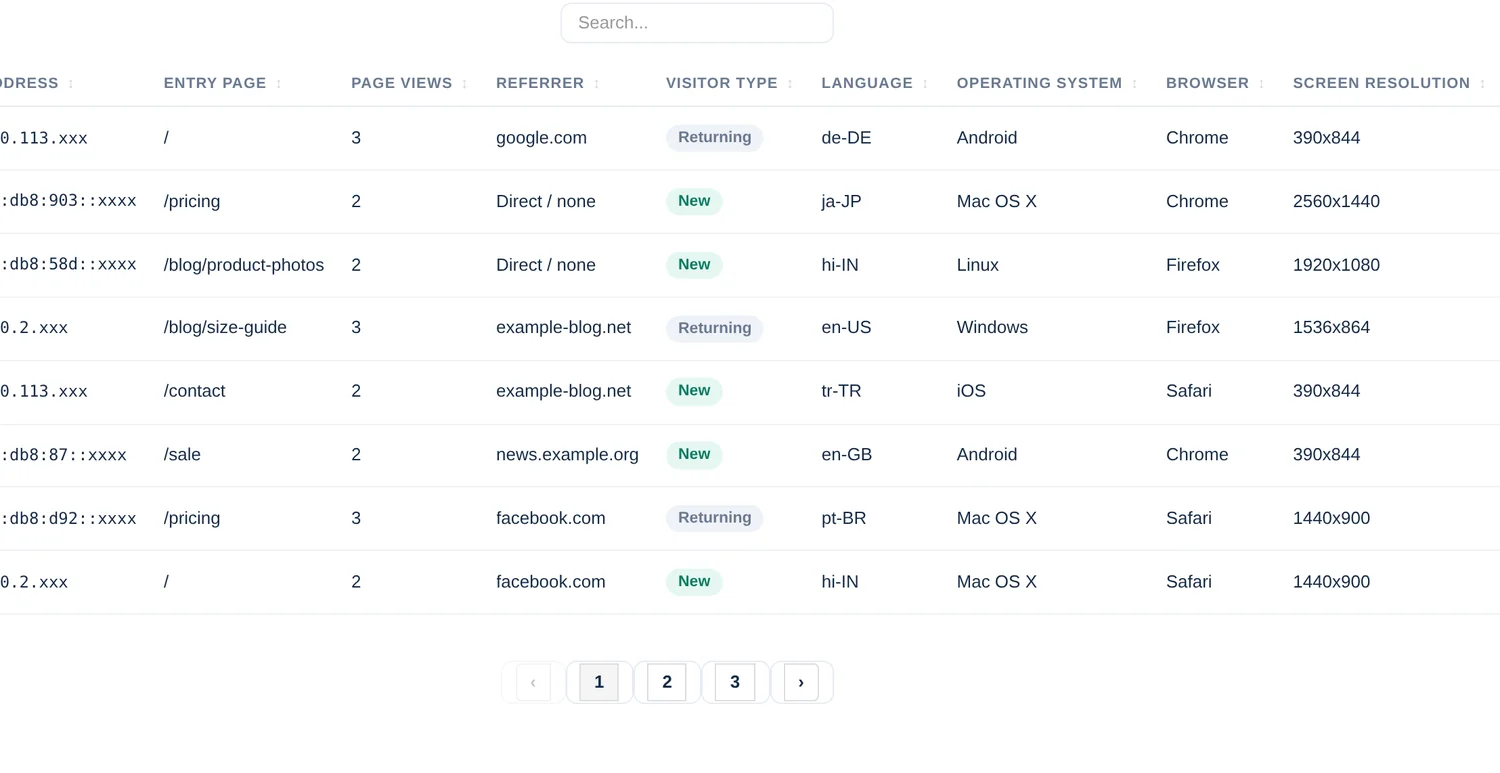The width and height of the screenshot is (1500, 773).
Task: Go to previous page arrow
Action: tap(533, 682)
